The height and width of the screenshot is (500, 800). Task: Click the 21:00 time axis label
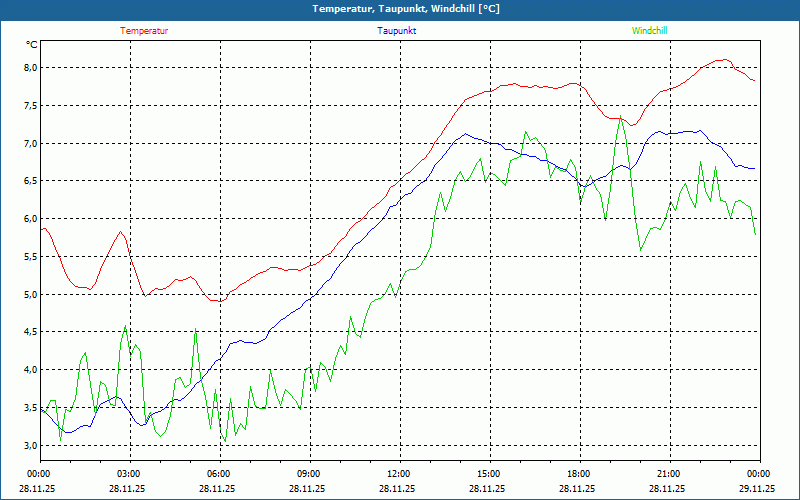point(669,474)
